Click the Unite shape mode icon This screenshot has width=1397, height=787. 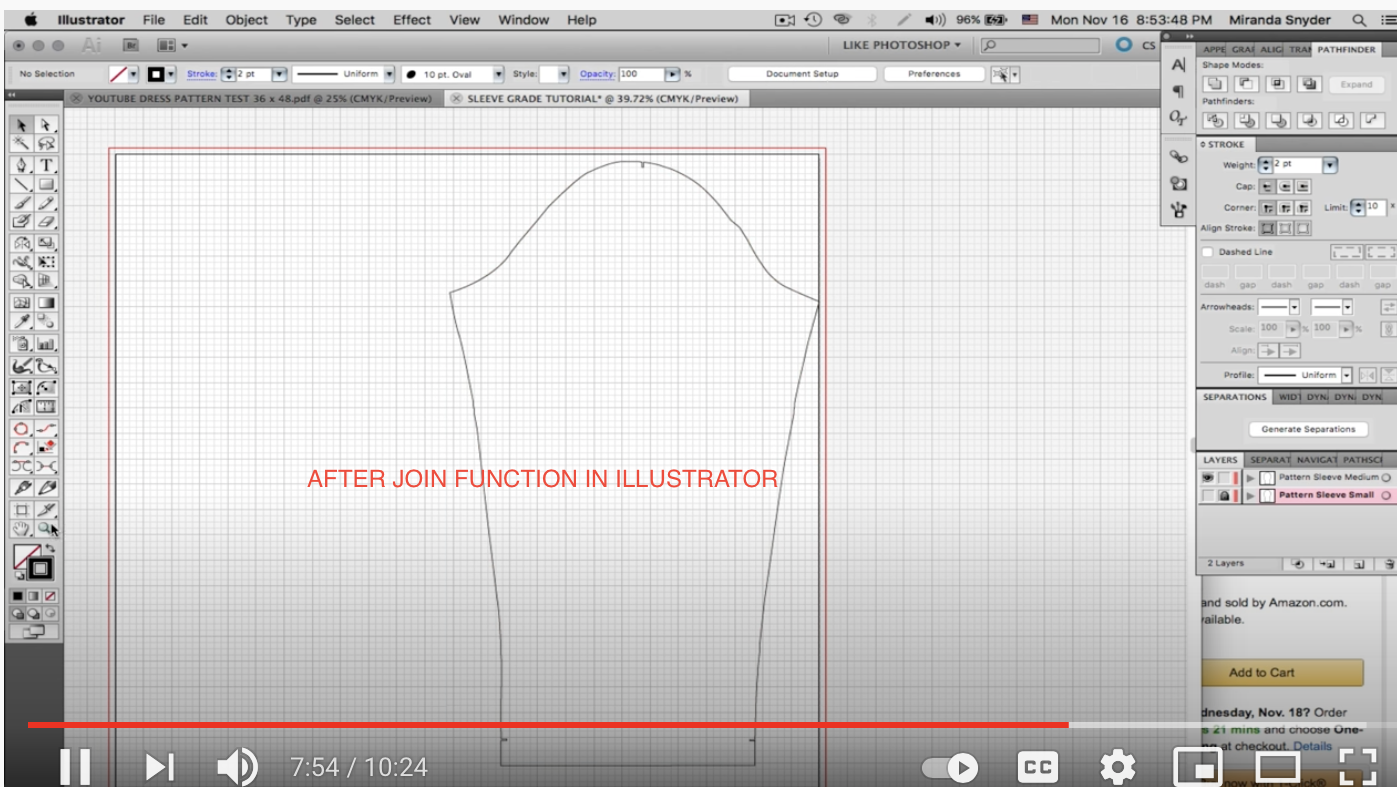point(1215,84)
